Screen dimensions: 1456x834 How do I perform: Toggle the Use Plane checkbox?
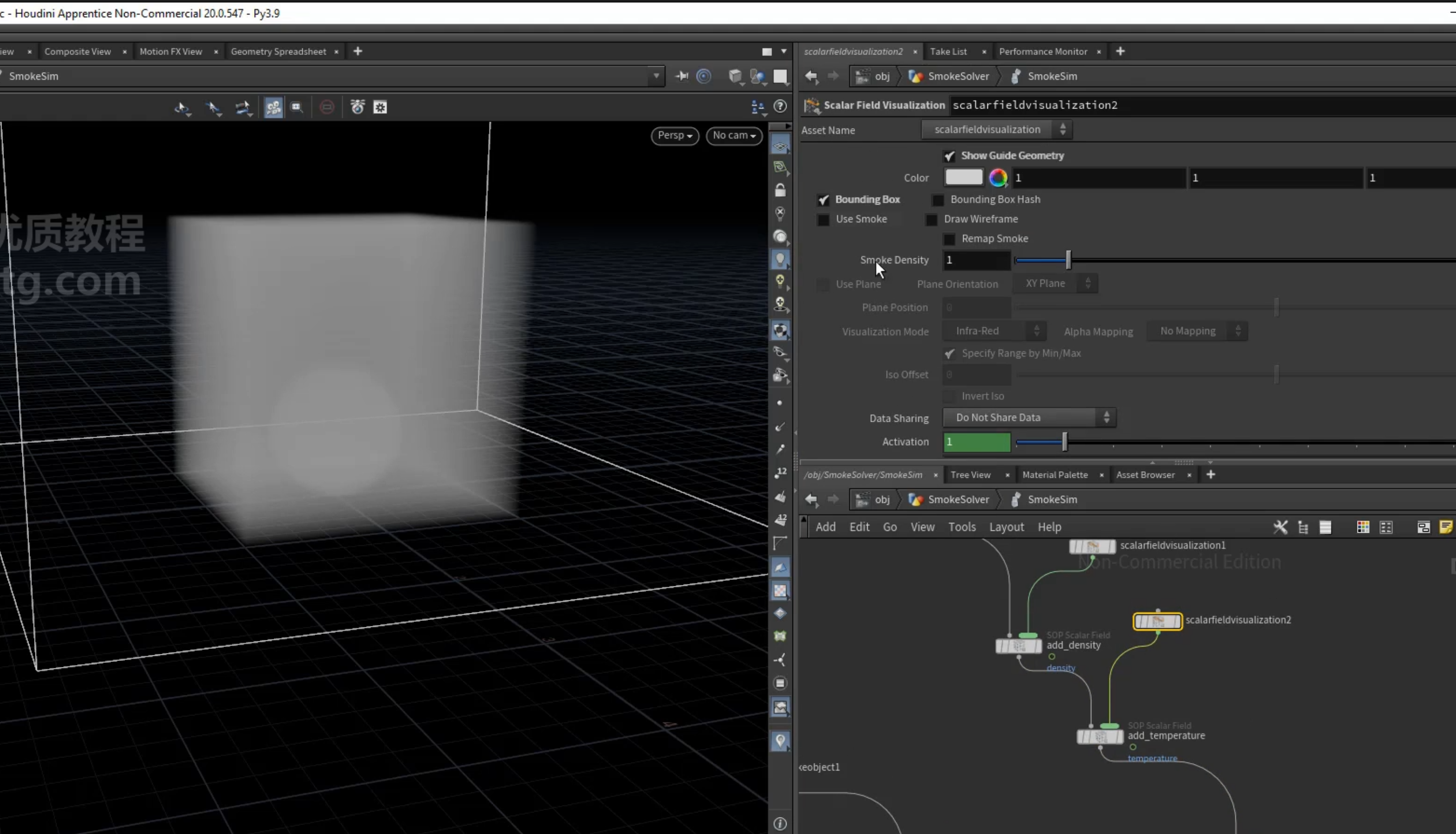coord(823,285)
